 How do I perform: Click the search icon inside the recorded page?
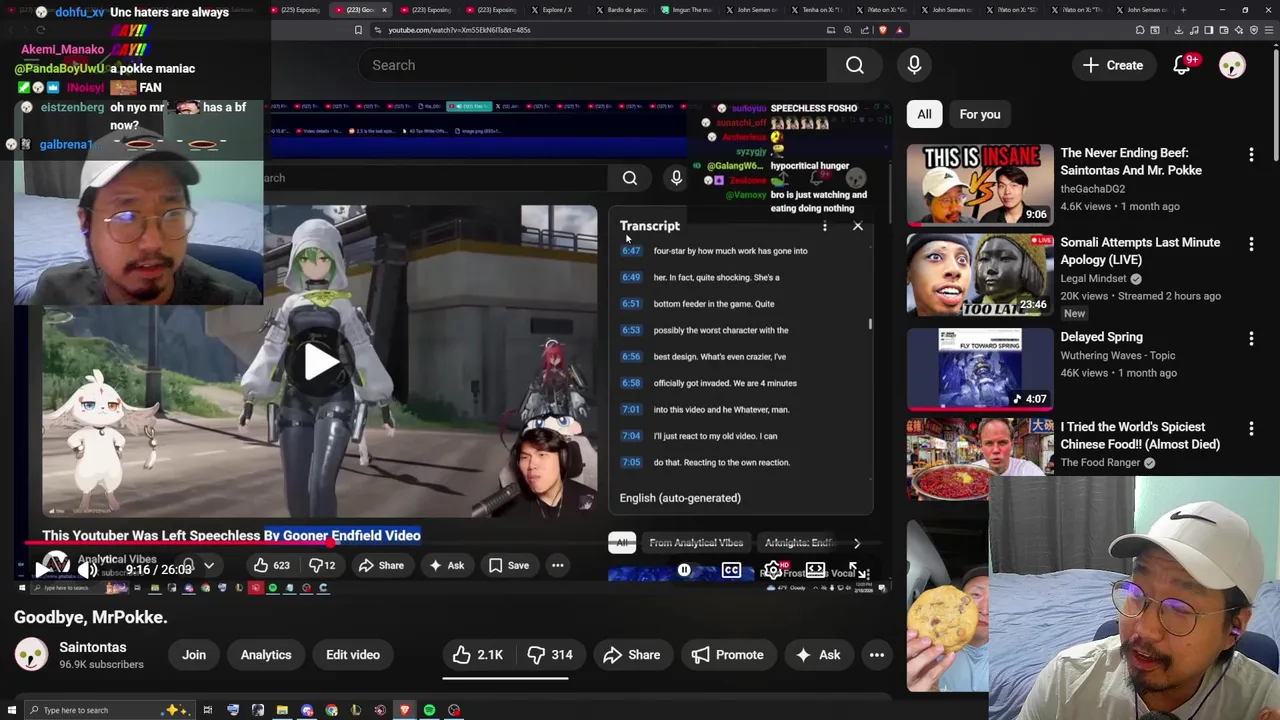click(630, 178)
